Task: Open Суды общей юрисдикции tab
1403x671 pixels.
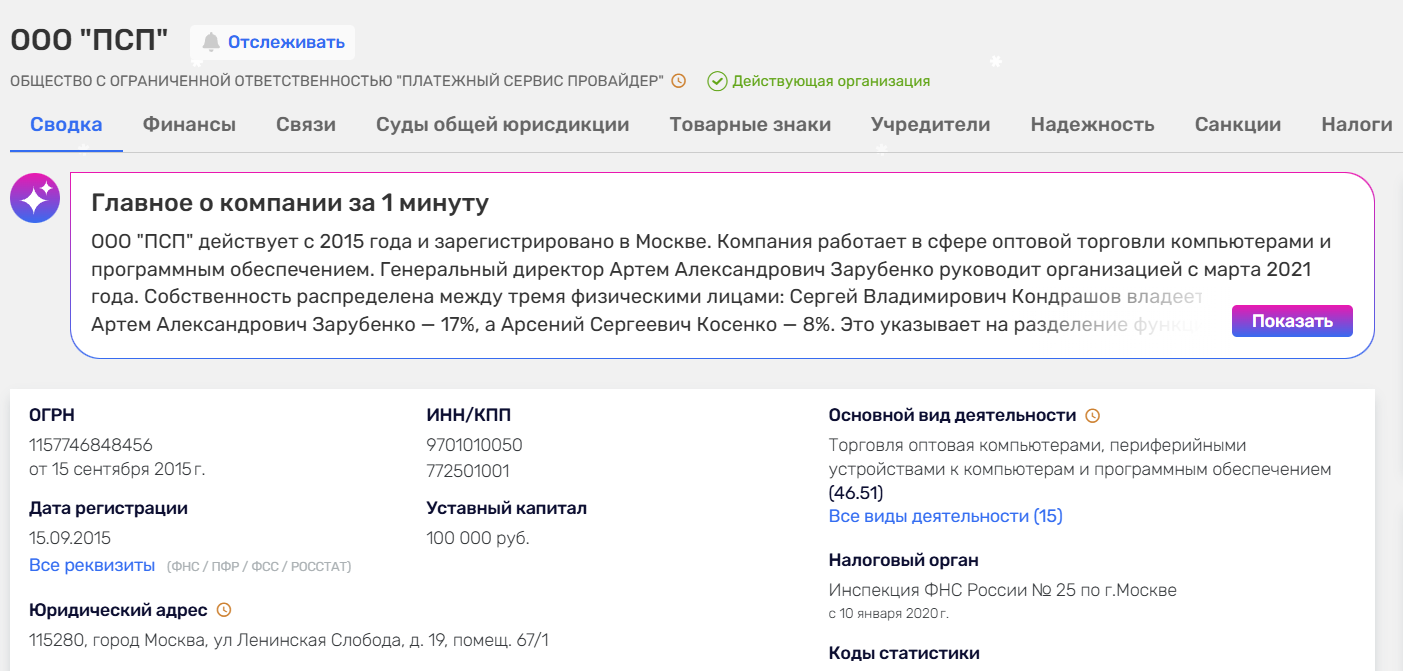Action: point(502,125)
